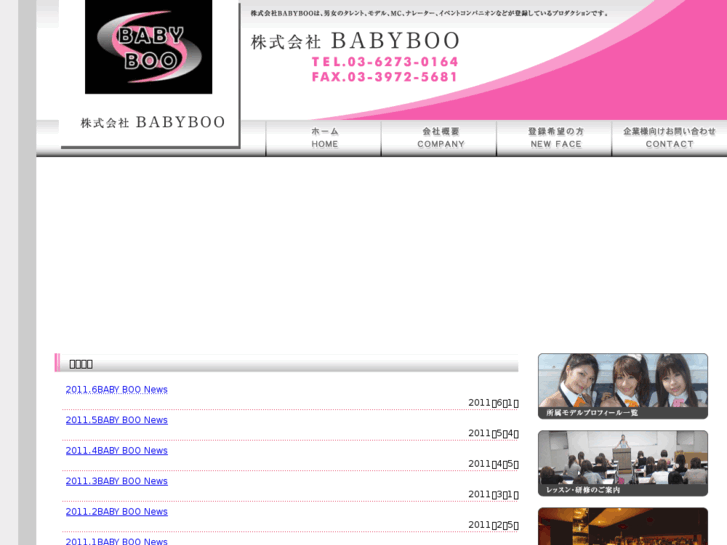The width and height of the screenshot is (727, 545).
Task: Open the lesson and training info banner
Action: (622, 463)
